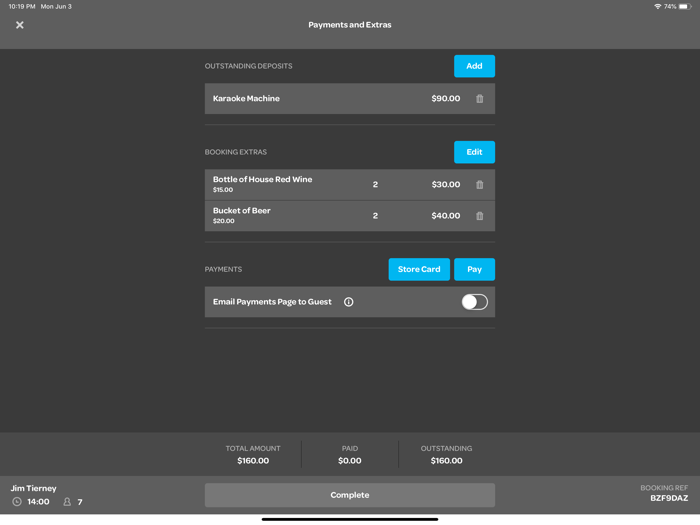The width and height of the screenshot is (700, 525).
Task: Tap the 10:19 PM status clock
Action: tap(22, 6)
